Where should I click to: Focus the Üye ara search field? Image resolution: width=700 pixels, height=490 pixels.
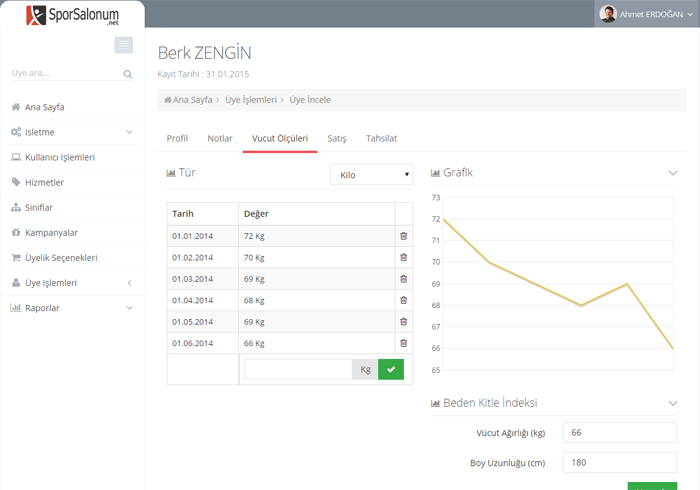coord(66,73)
